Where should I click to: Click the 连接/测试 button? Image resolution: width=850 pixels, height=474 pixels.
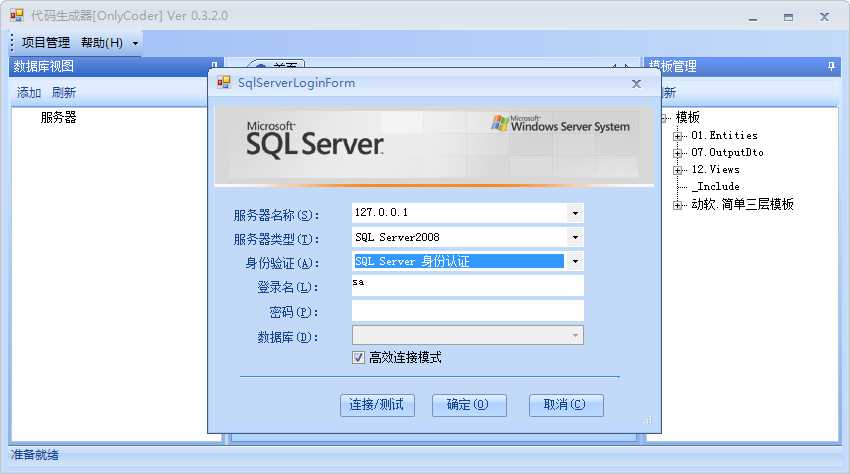click(x=377, y=405)
